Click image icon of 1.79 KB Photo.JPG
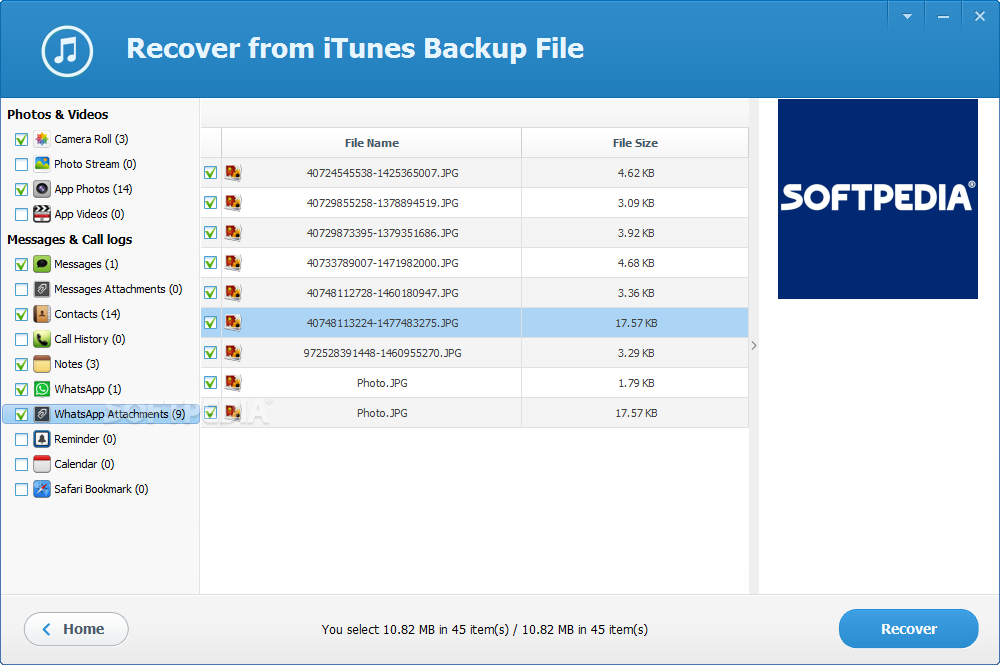1000x665 pixels. coord(233,382)
